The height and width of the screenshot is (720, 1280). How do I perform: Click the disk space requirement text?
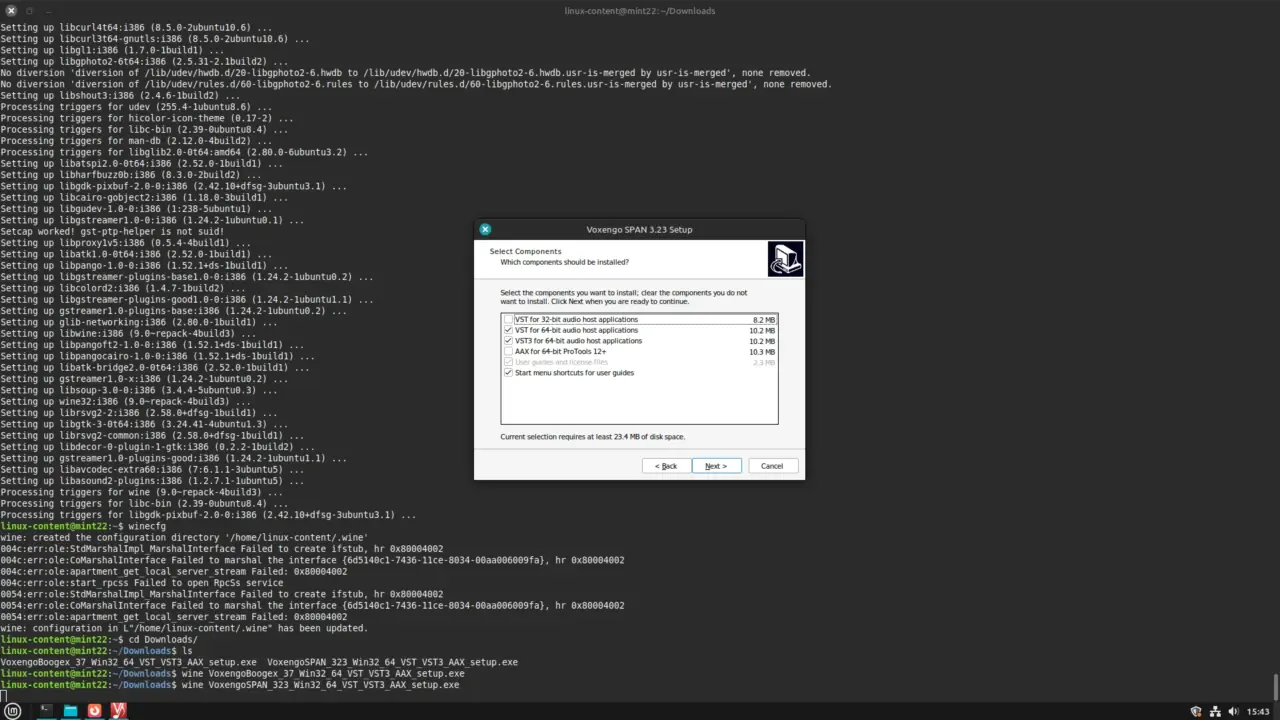click(x=593, y=437)
